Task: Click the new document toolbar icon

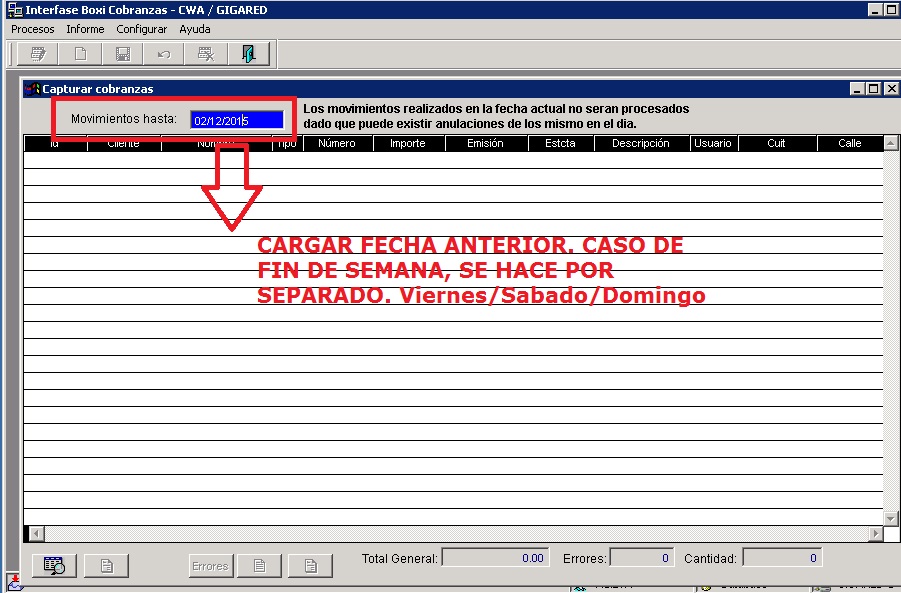Action: coord(81,54)
